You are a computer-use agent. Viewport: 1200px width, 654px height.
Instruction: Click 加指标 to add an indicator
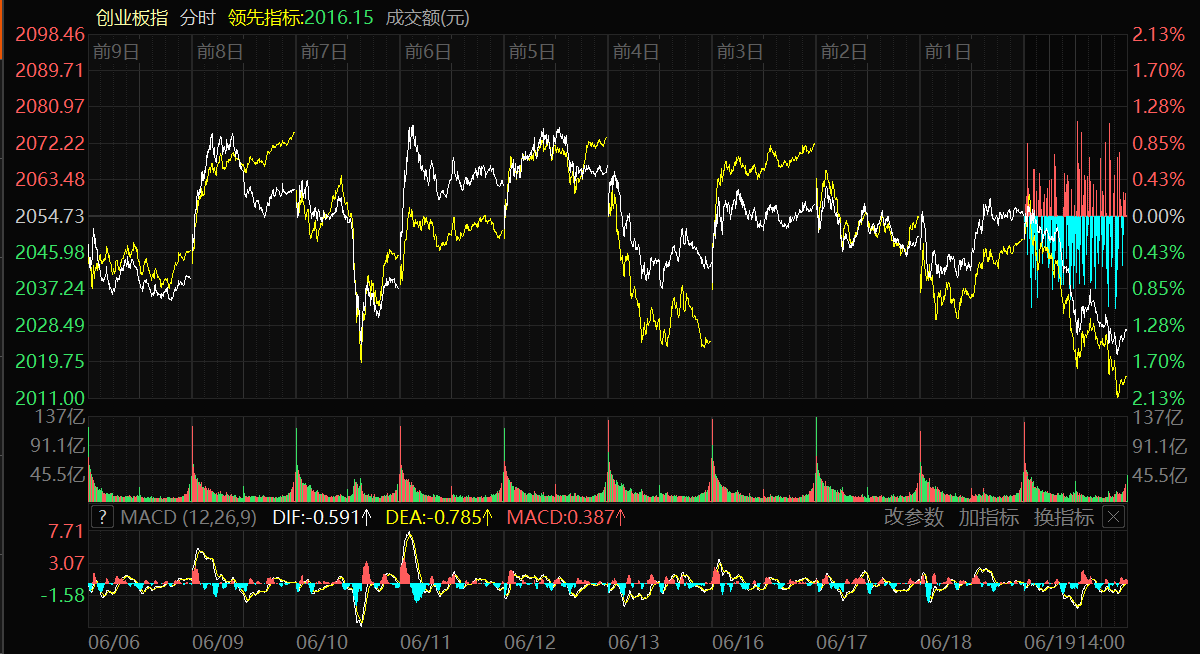point(989,517)
